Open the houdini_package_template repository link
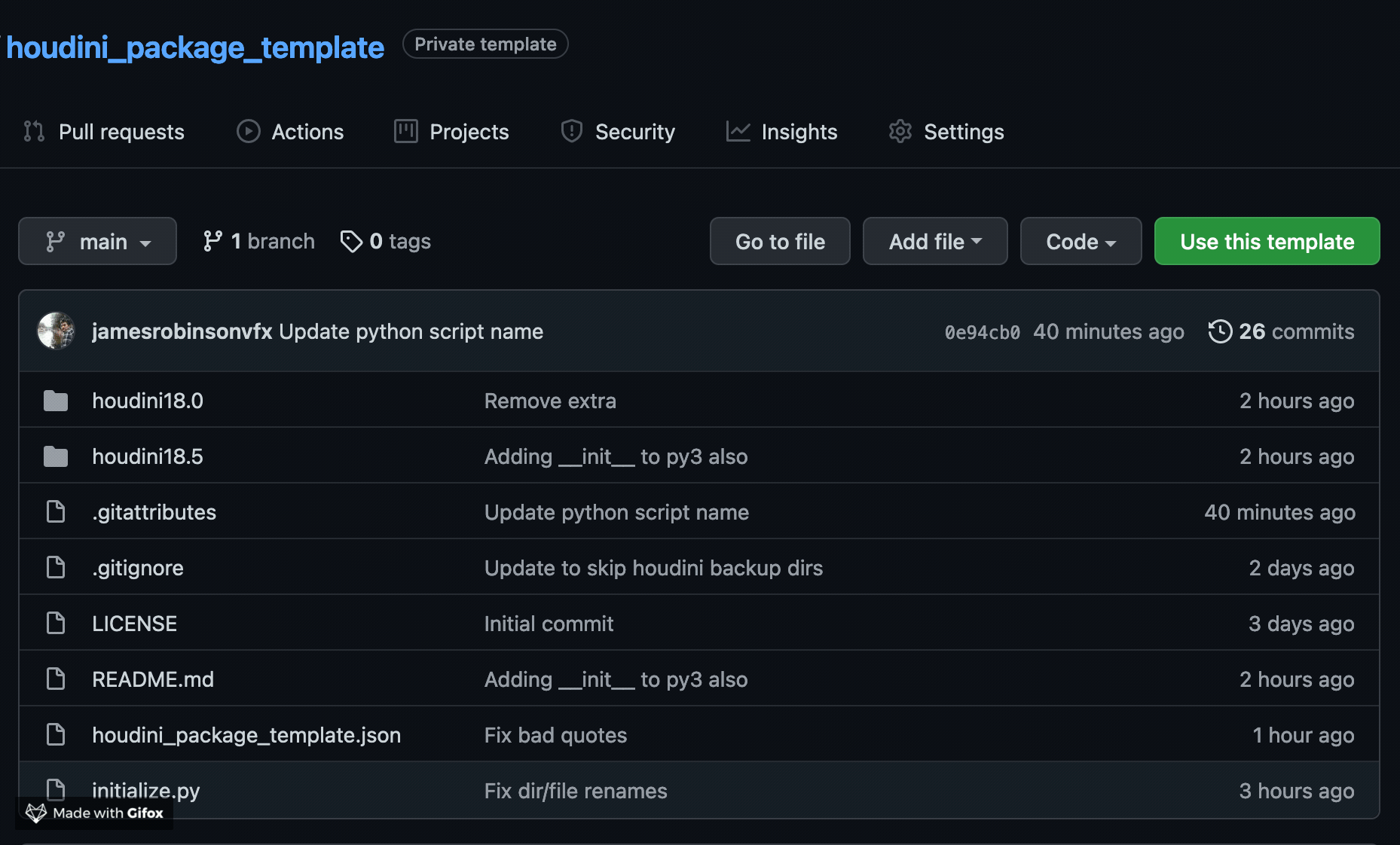The width and height of the screenshot is (1400, 845). 195,47
